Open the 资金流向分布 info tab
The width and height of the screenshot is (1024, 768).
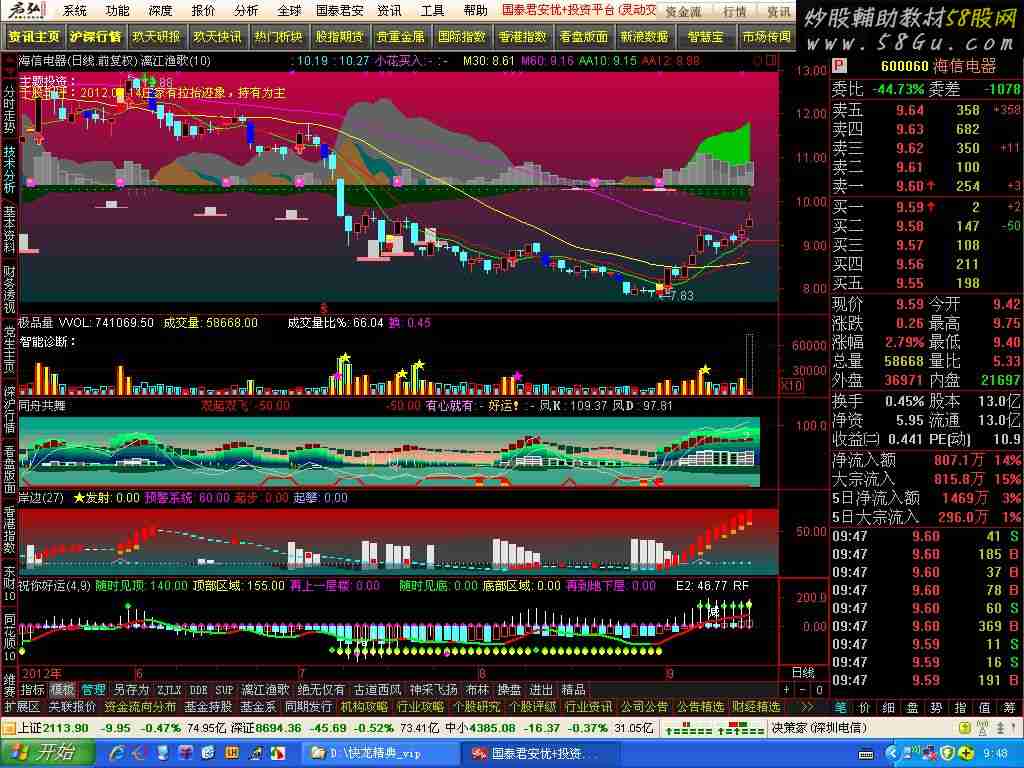coord(140,707)
